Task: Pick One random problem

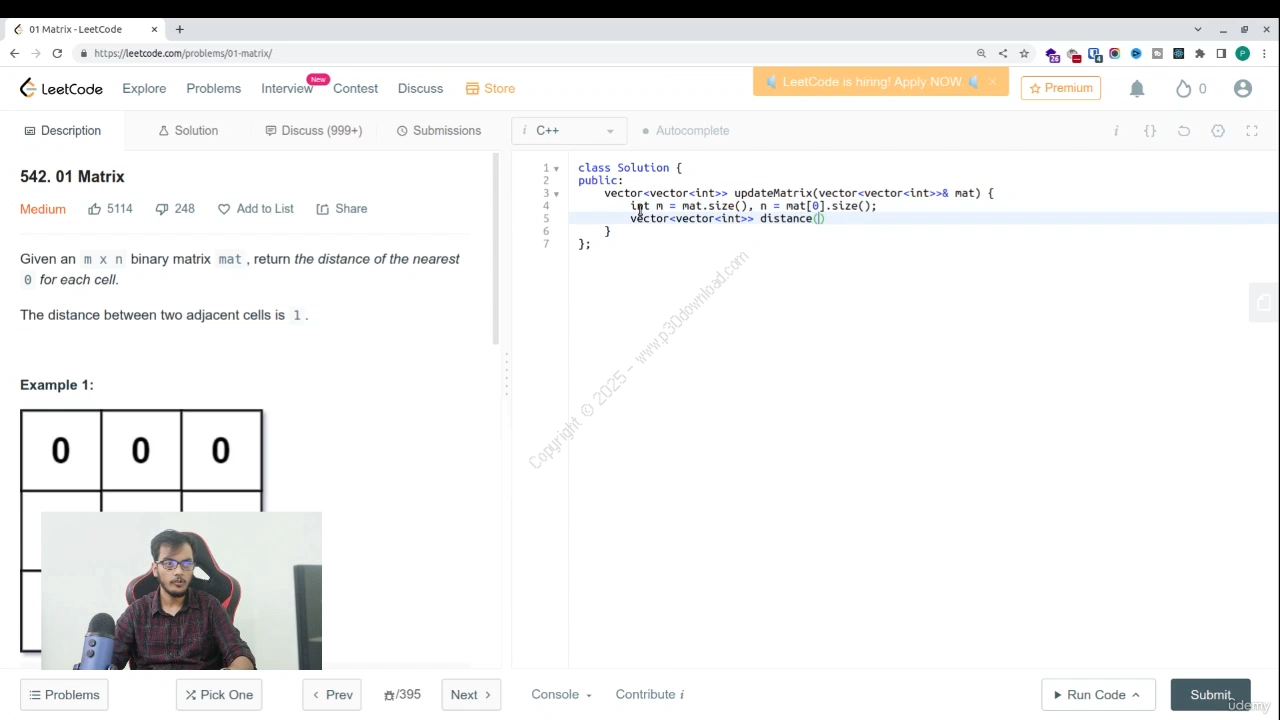Action: [x=219, y=695]
